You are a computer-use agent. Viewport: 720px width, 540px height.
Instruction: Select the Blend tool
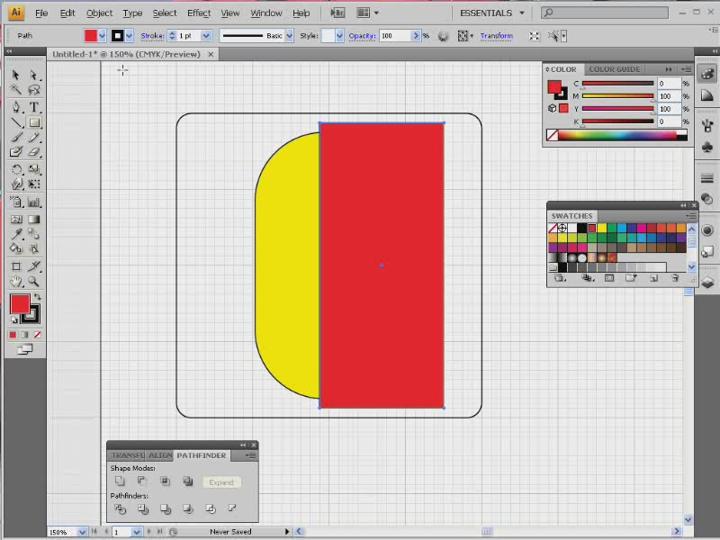click(x=34, y=234)
